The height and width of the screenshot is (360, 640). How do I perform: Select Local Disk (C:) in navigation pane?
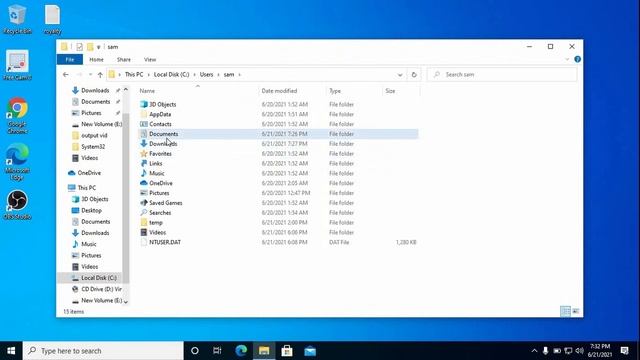[x=99, y=278]
